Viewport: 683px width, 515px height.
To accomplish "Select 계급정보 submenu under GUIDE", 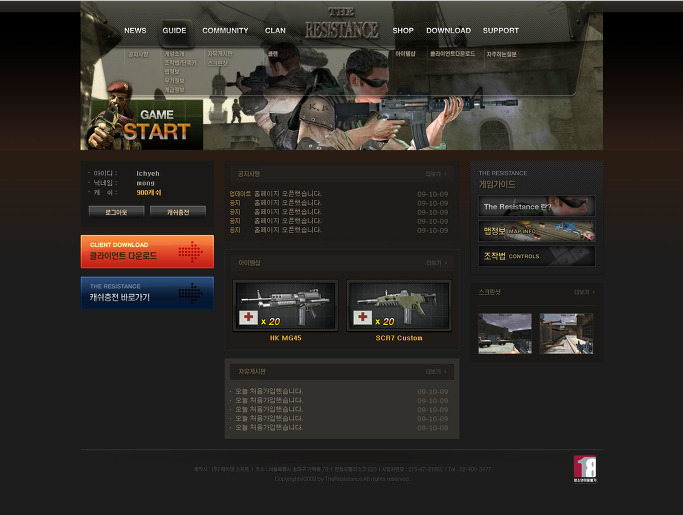I will point(174,90).
